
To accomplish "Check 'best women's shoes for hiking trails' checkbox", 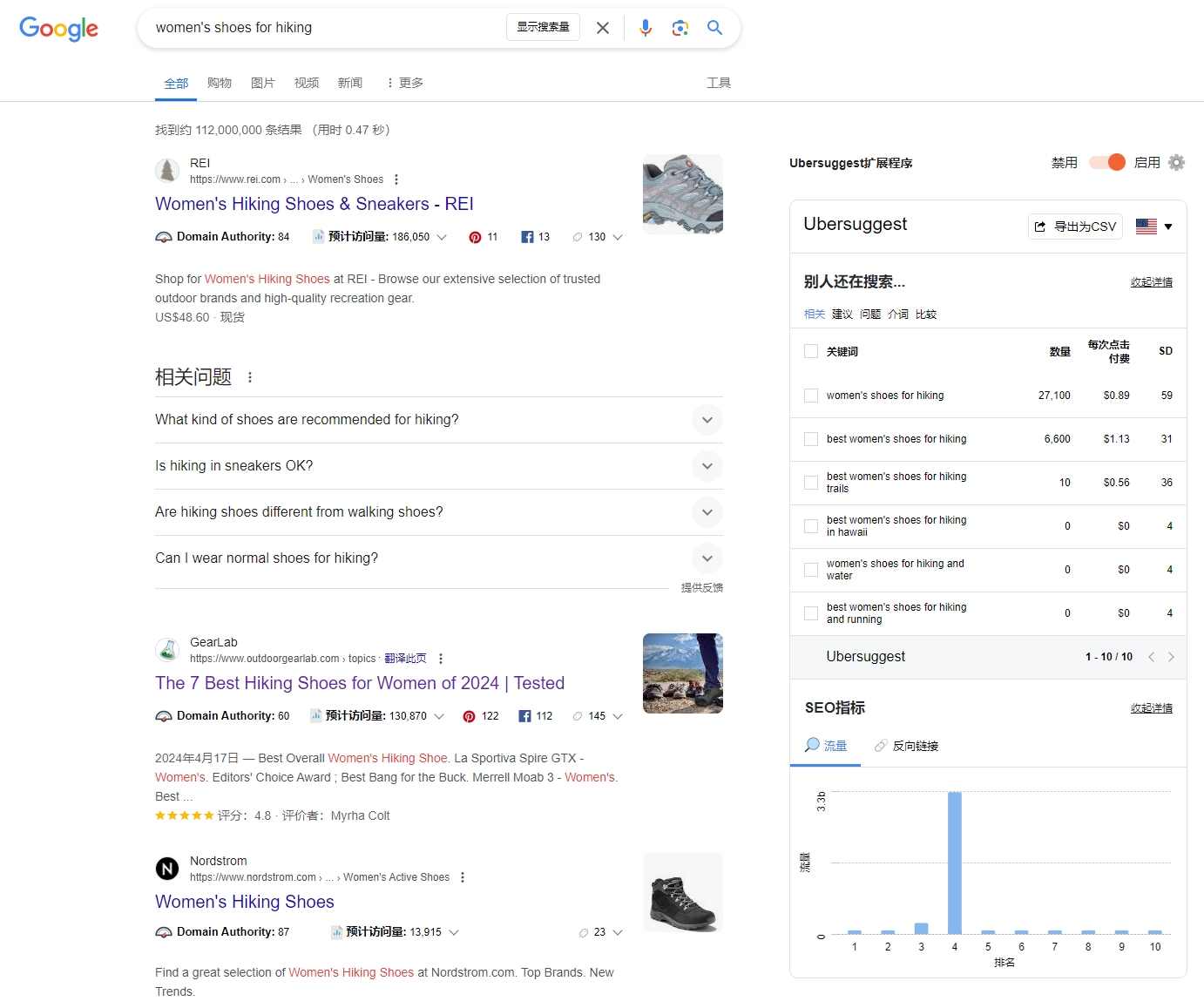I will (x=811, y=483).
